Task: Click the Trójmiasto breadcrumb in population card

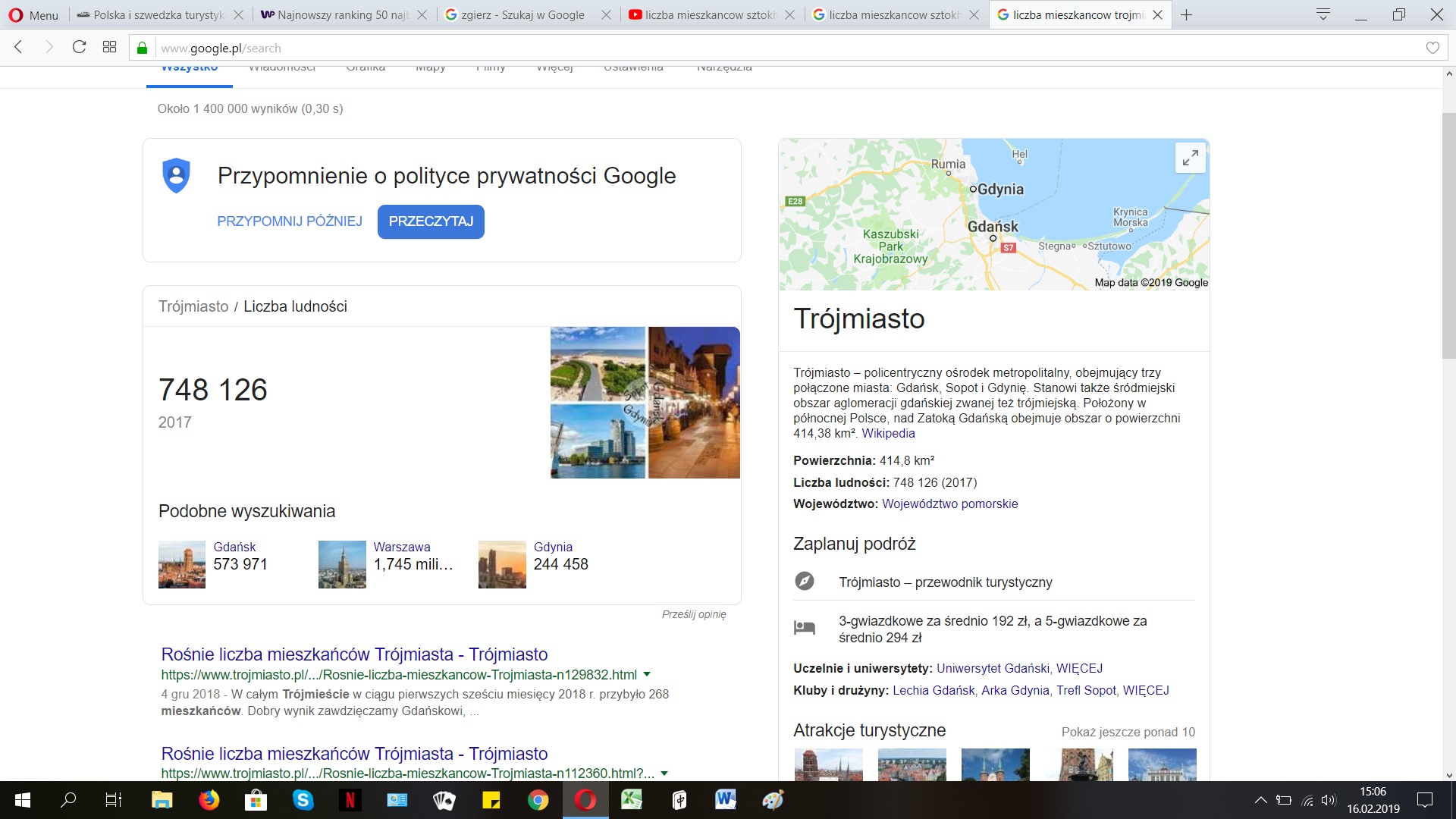Action: click(193, 306)
